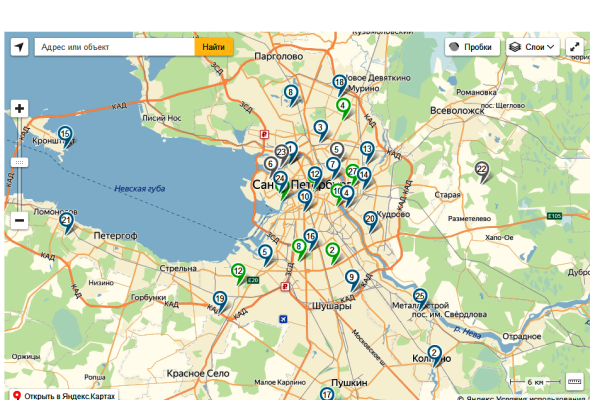Select green marker 8 next to marker 16
This screenshot has height=400, width=600.
click(299, 249)
